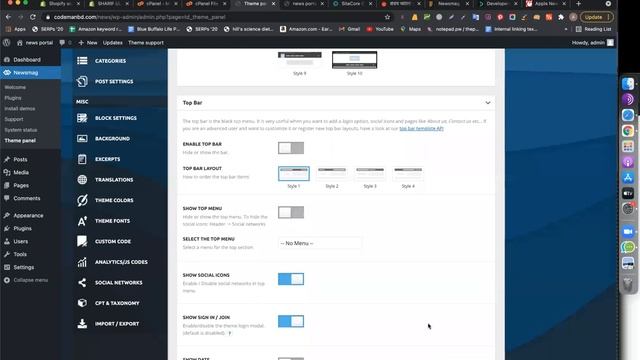640x360 pixels.
Task: Open Install demos submenu link
Action: click(20, 109)
